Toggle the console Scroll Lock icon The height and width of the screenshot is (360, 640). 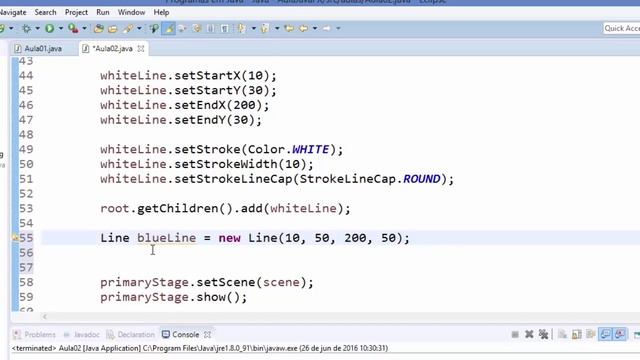point(577,335)
